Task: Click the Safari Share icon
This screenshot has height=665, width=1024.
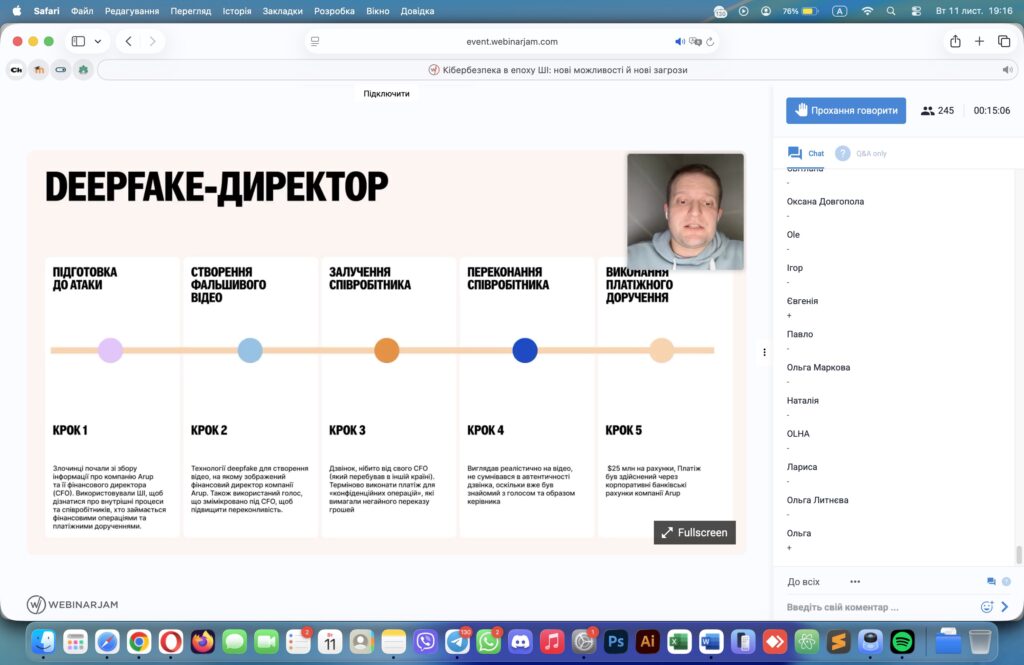Action: (x=955, y=42)
